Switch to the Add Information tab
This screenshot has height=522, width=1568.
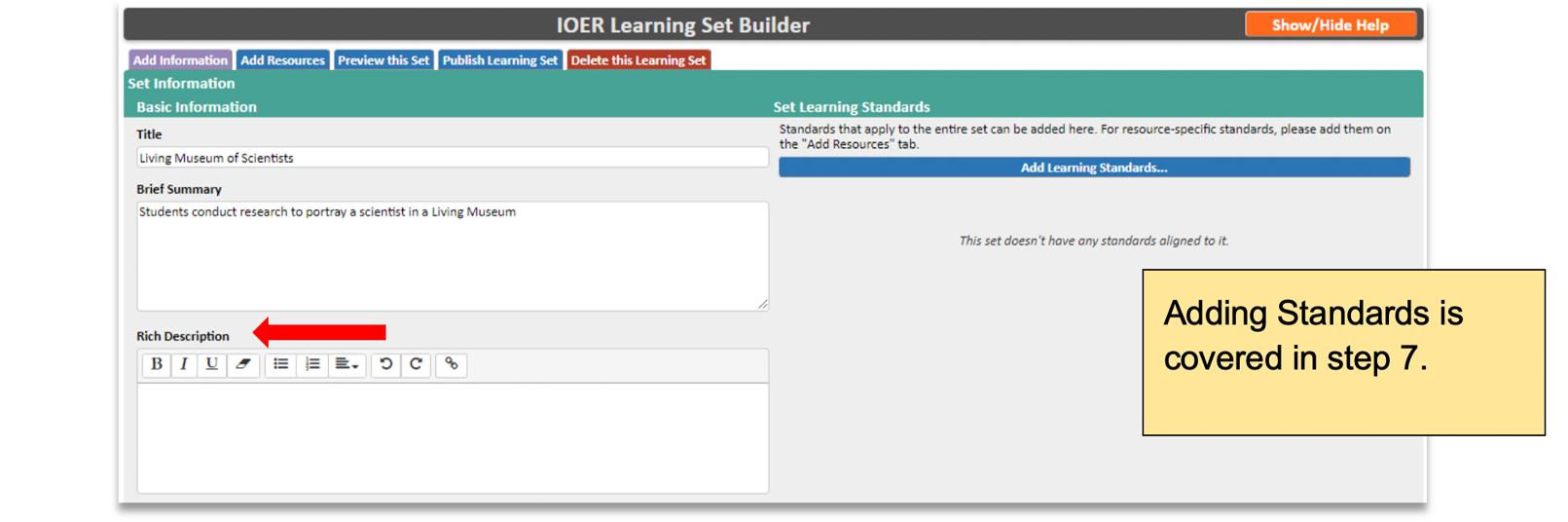(x=180, y=60)
